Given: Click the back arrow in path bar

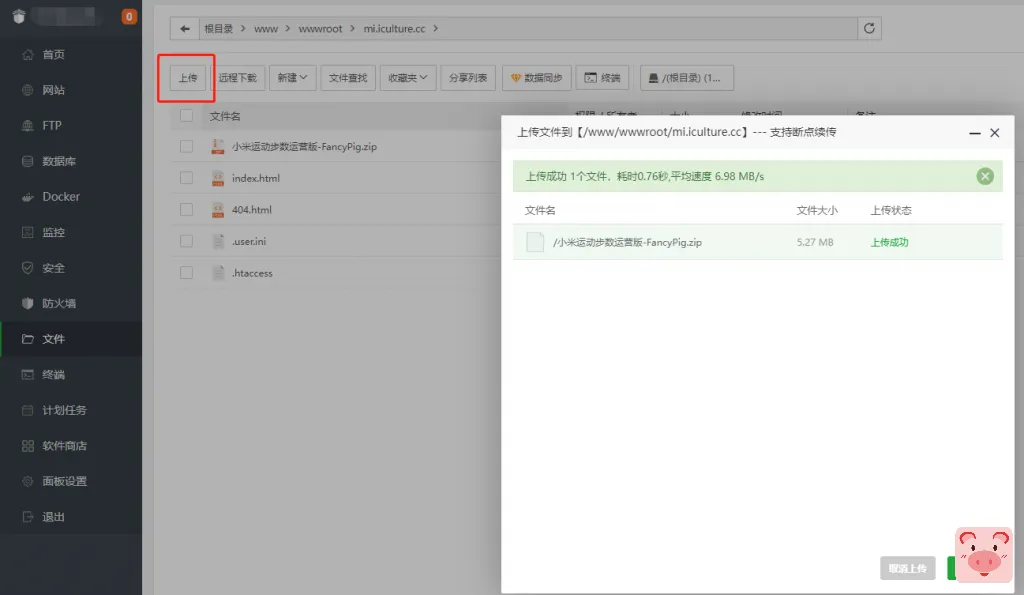Looking at the screenshot, I should pos(185,29).
